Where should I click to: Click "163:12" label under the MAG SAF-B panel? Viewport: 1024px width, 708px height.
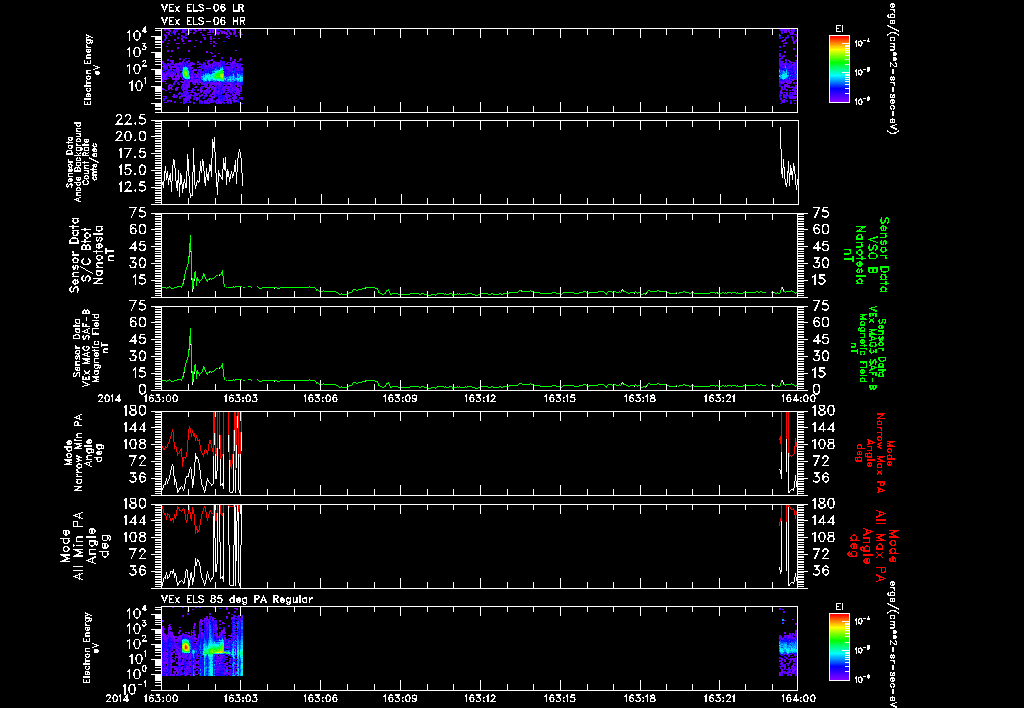pos(480,398)
